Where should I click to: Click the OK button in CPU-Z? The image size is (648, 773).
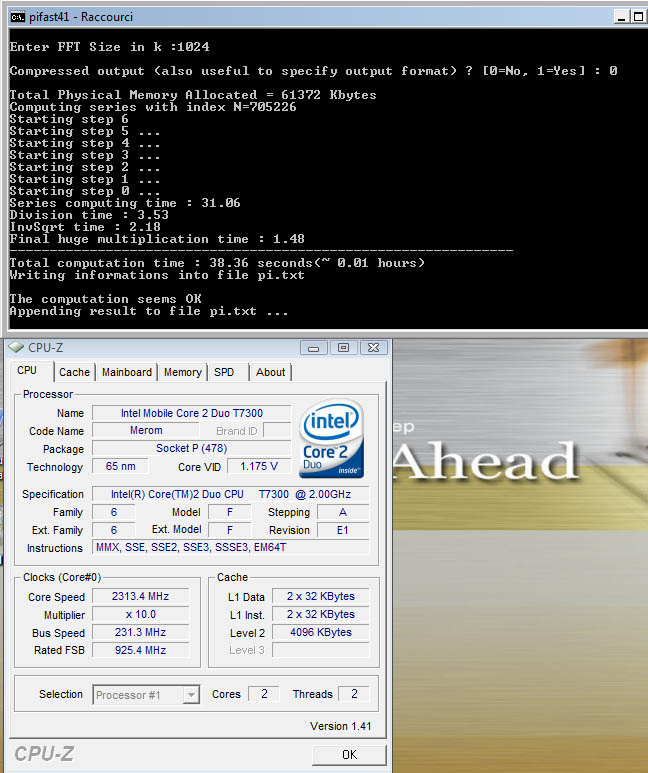pos(349,755)
